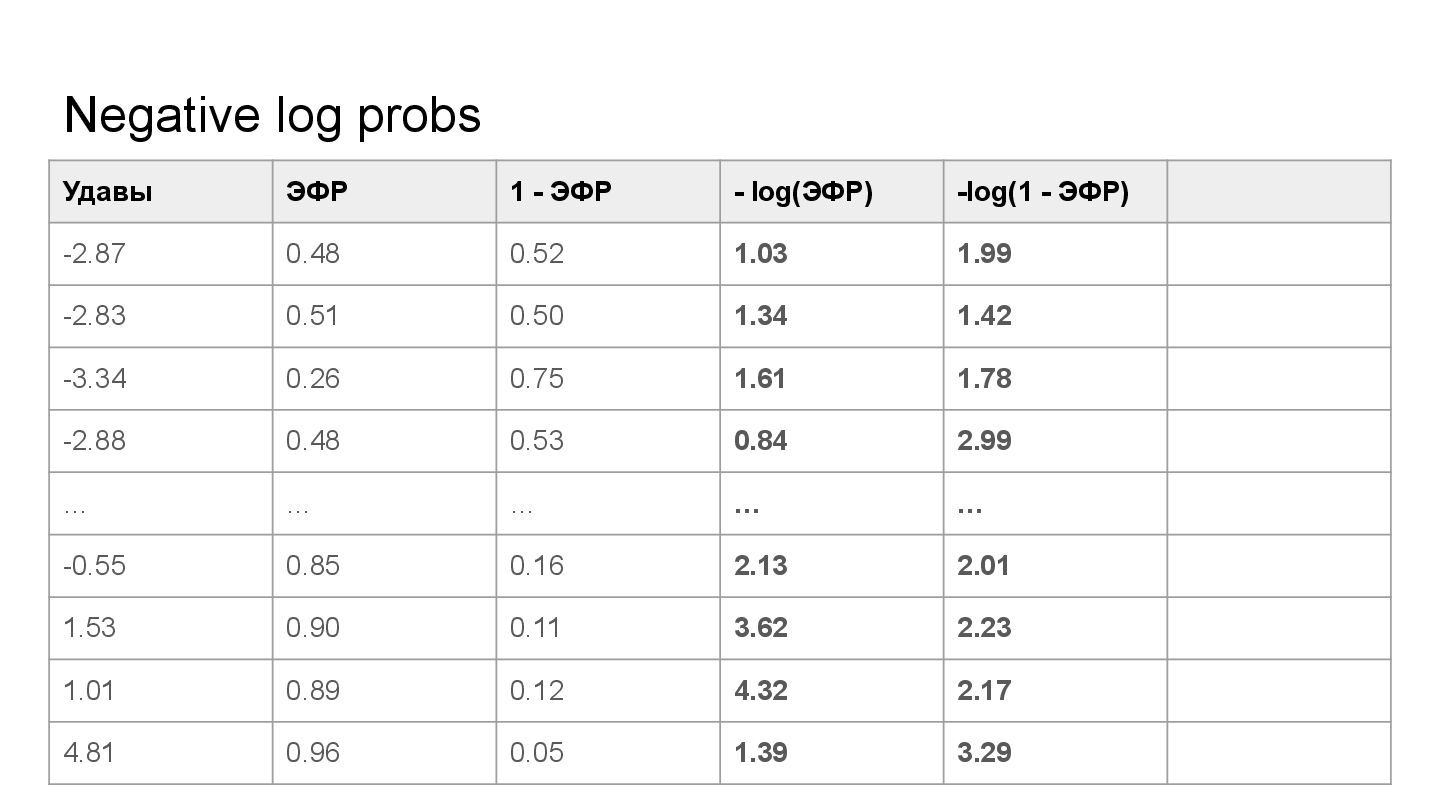Click the "- log(ЭФР)" column header

[x=803, y=192]
